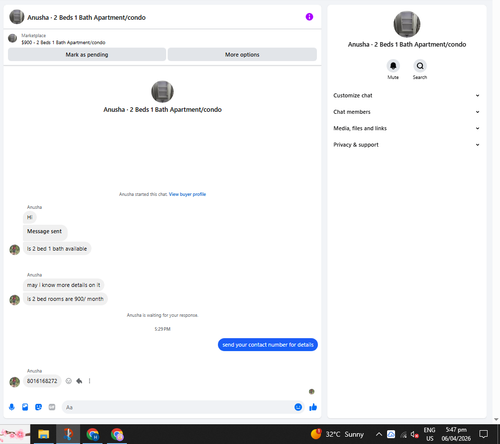This screenshot has width=500, height=444.
Task: Click chat title Anusha 2 Beds header
Action: click(x=86, y=17)
